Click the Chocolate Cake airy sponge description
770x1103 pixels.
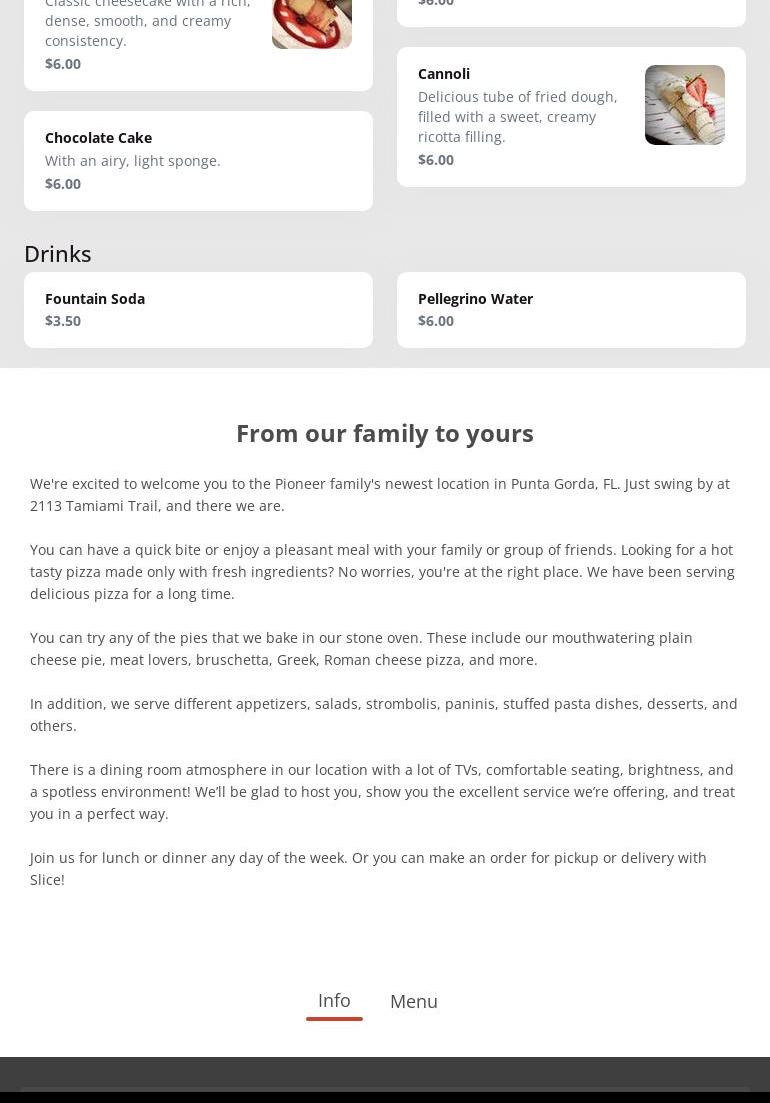(x=133, y=161)
